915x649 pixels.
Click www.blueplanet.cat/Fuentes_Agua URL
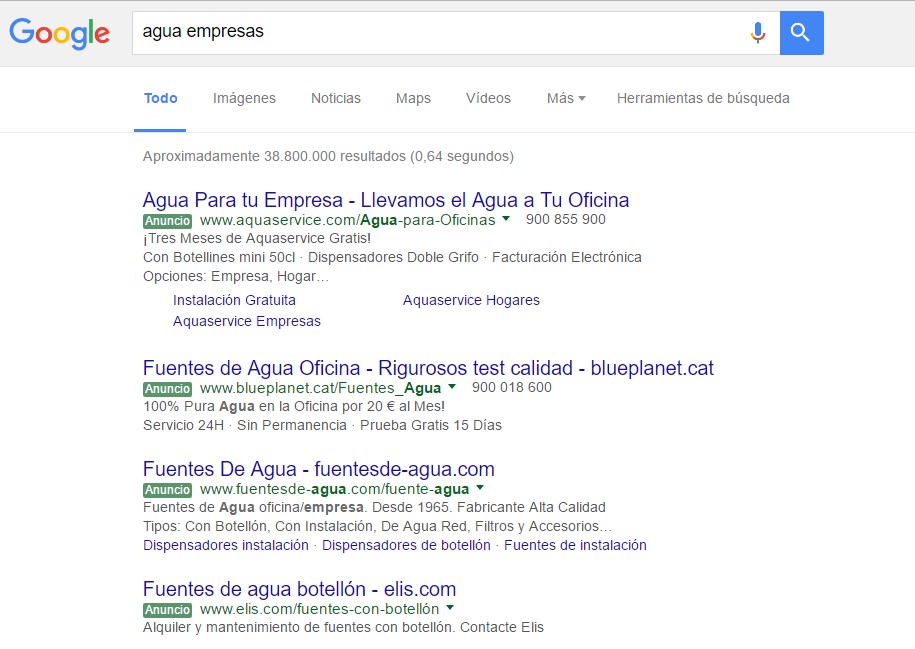pos(320,388)
